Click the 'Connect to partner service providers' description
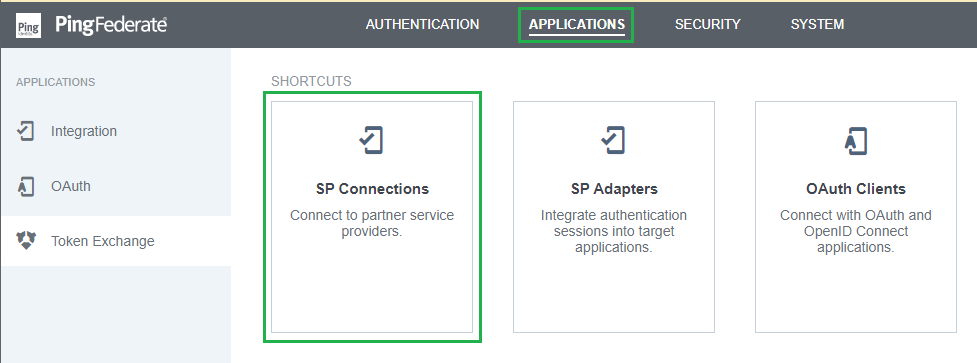 click(372, 224)
